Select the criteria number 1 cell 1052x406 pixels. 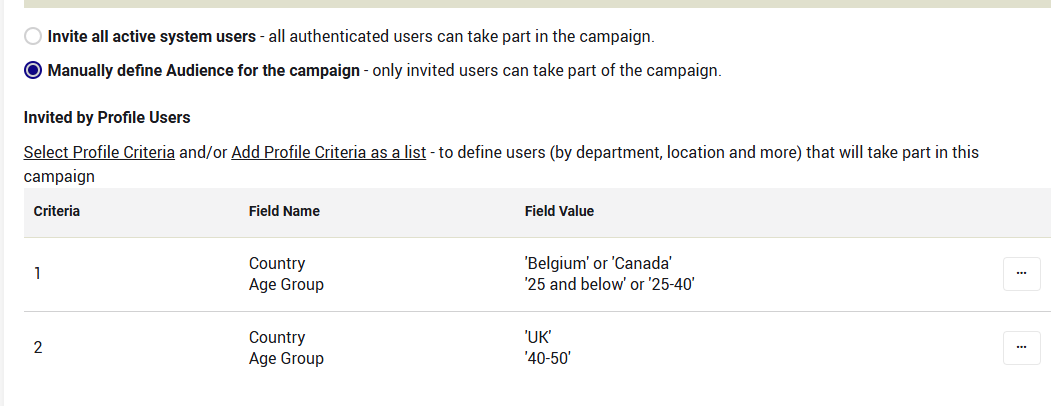click(38, 273)
